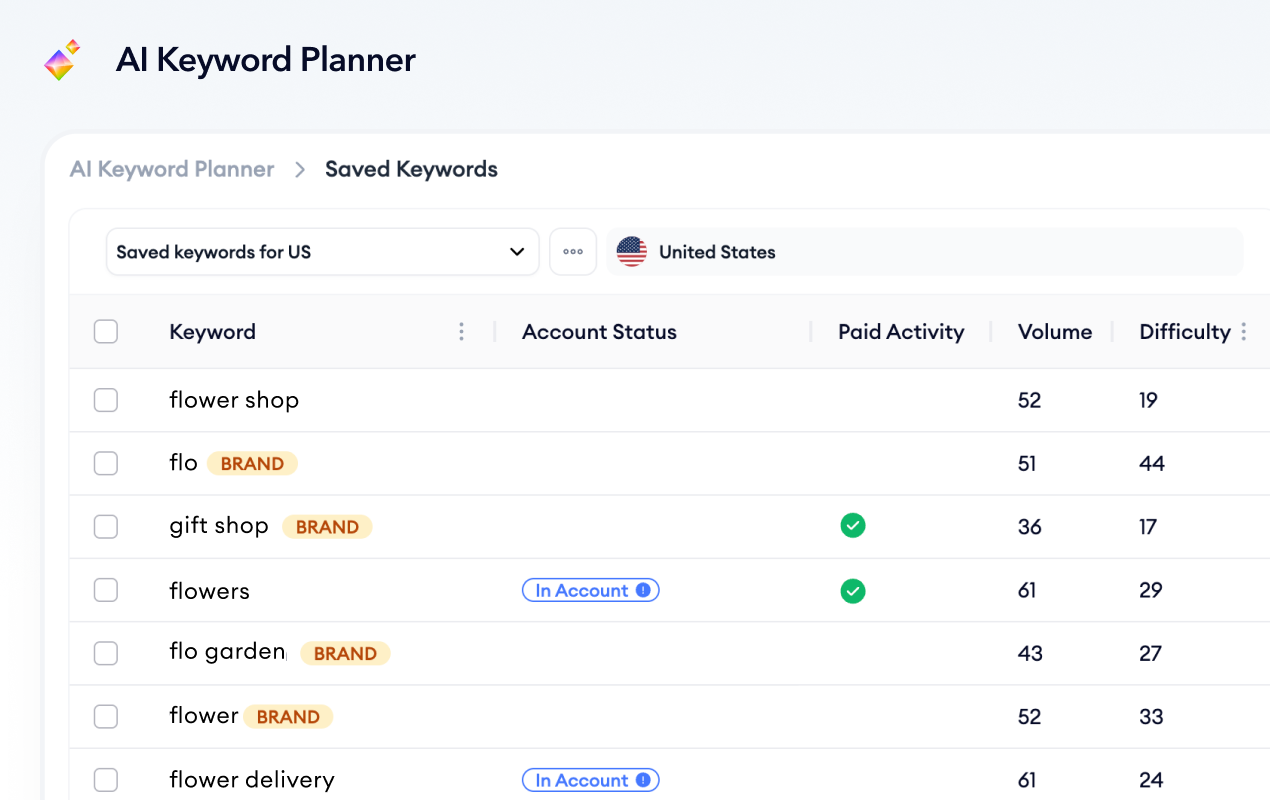Sort by Account Status column header
The width and height of the screenshot is (1270, 800).
coord(599,332)
